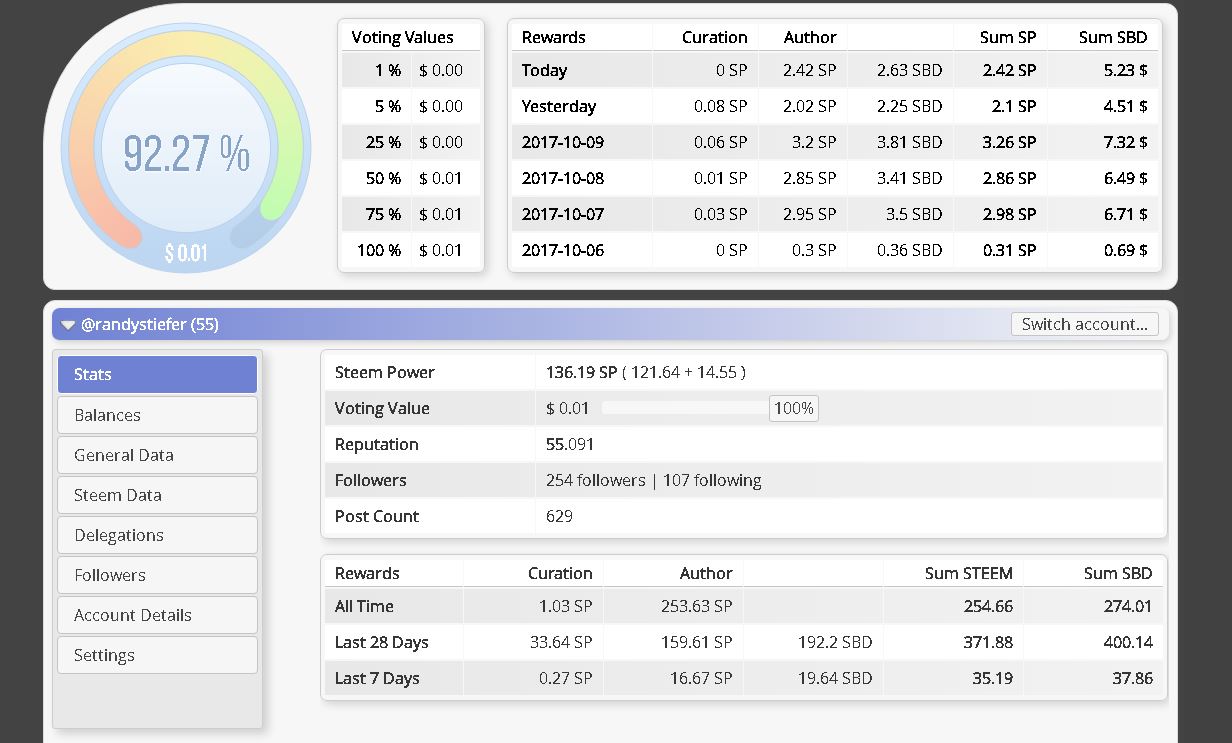This screenshot has width=1232, height=743.
Task: Open the Balances tab
Action: [157, 415]
